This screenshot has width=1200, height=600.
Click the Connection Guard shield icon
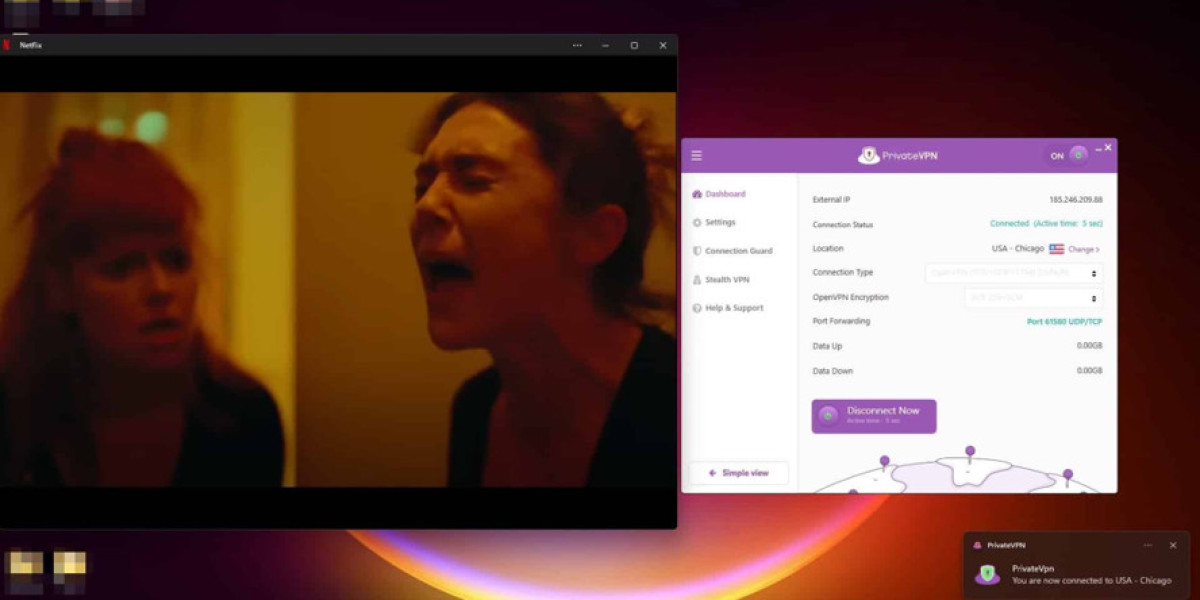click(697, 251)
